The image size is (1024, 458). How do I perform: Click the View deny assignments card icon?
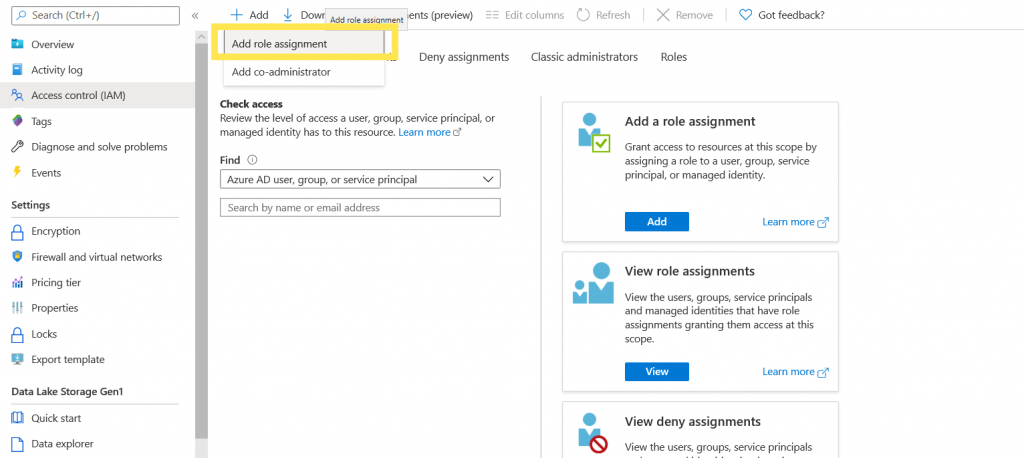(594, 433)
